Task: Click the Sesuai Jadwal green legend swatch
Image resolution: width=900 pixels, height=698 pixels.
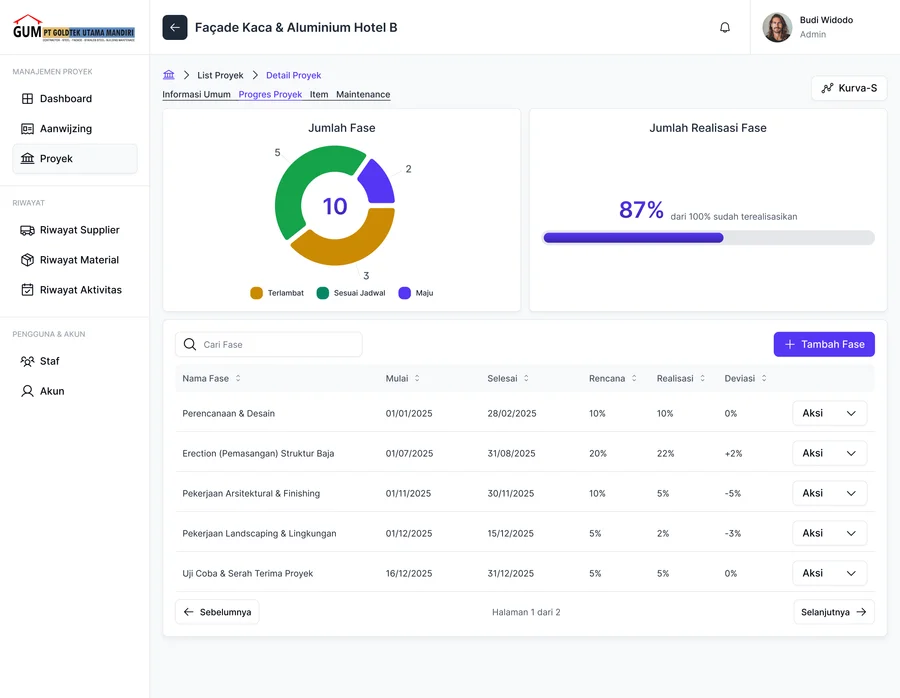Action: click(323, 293)
